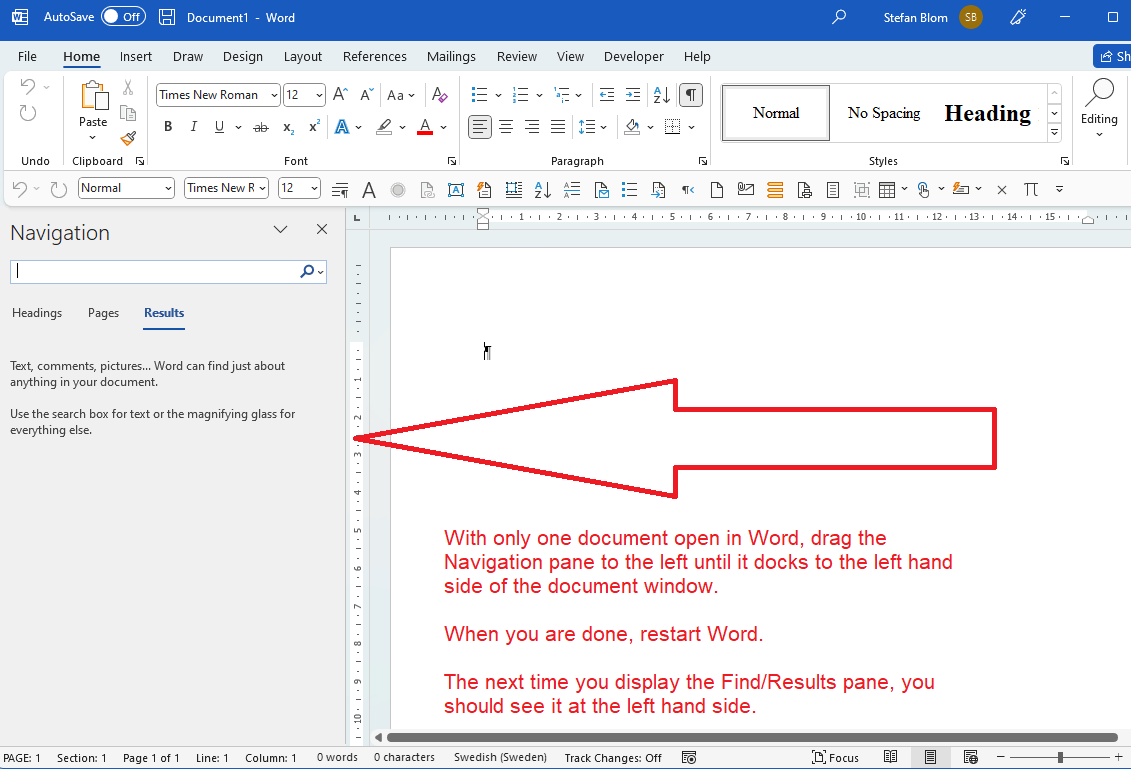Apply superscript formatting

click(314, 127)
